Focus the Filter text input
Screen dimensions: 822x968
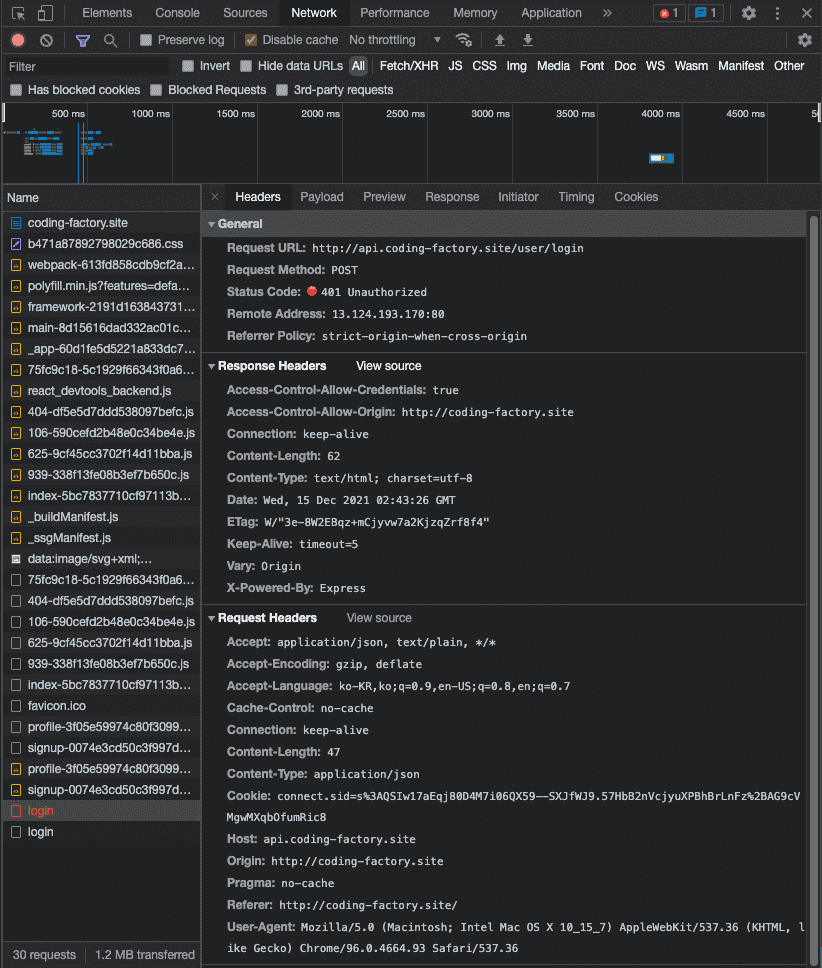pos(86,67)
